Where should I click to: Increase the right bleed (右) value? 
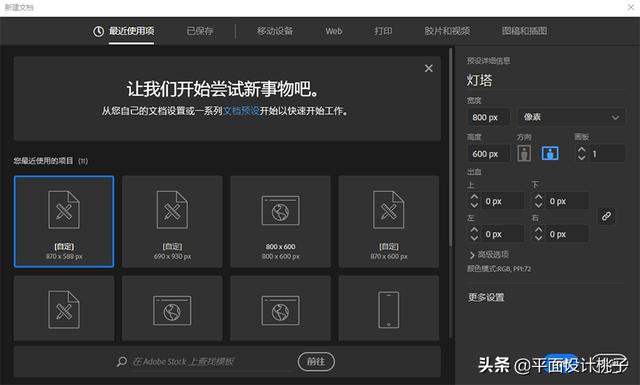point(538,230)
